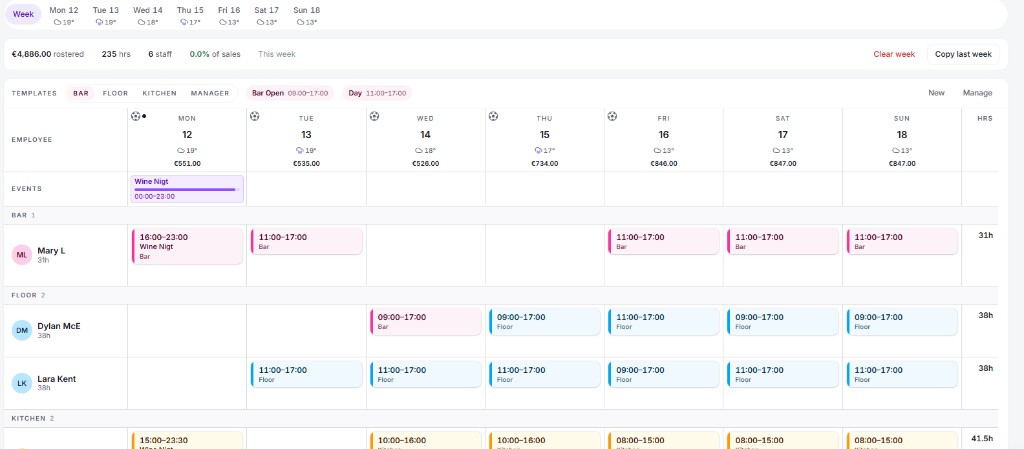Jump to Mon 12 in day strip
The height and width of the screenshot is (449, 1024).
pyautogui.click(x=64, y=16)
